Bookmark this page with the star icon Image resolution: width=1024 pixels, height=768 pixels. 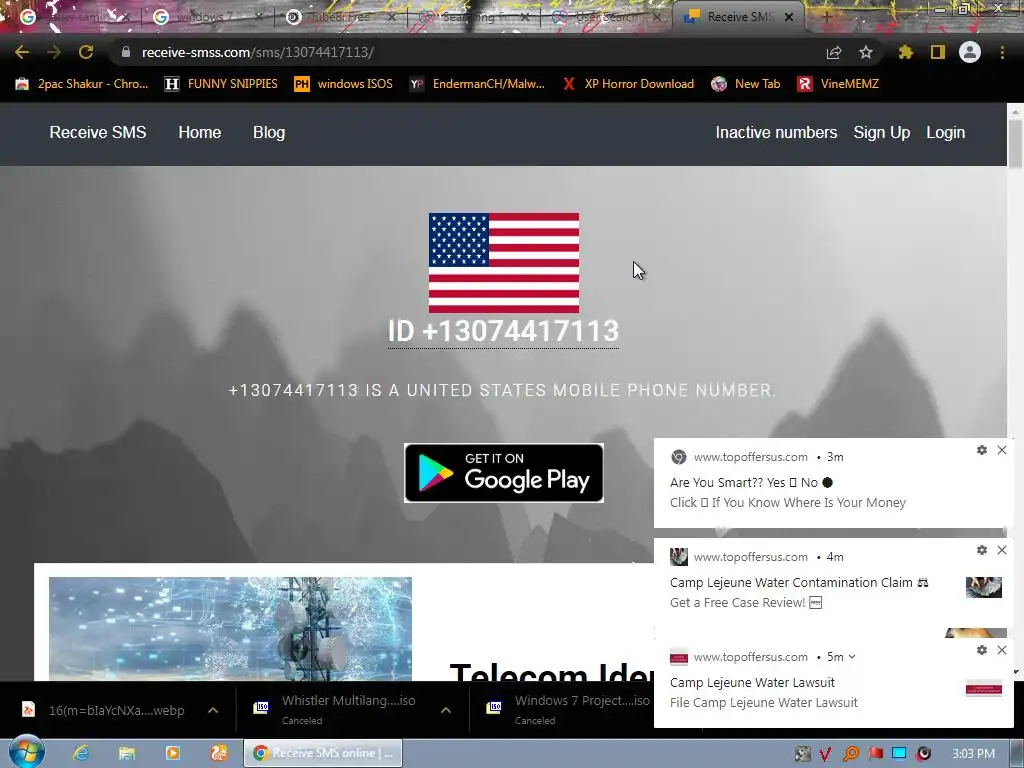click(866, 52)
